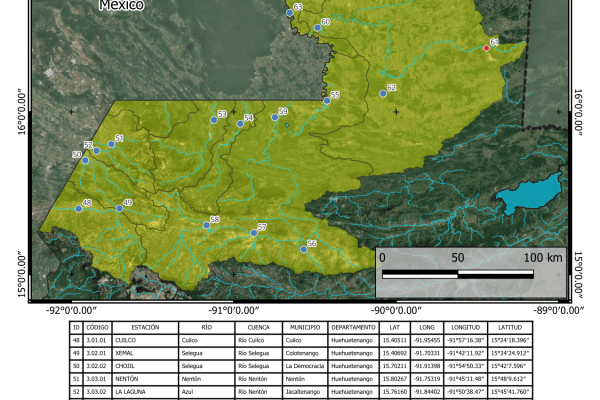Select the blue station marker 60
600x400 pixels.
pyautogui.click(x=317, y=27)
